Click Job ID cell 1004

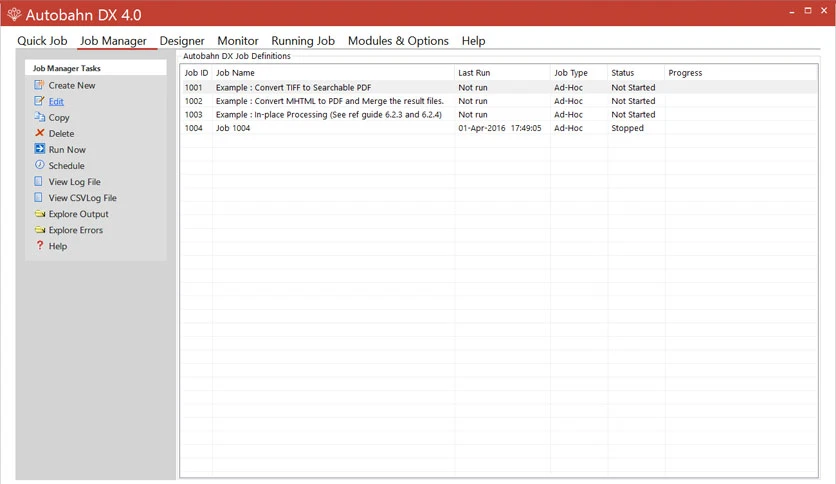[x=194, y=128]
